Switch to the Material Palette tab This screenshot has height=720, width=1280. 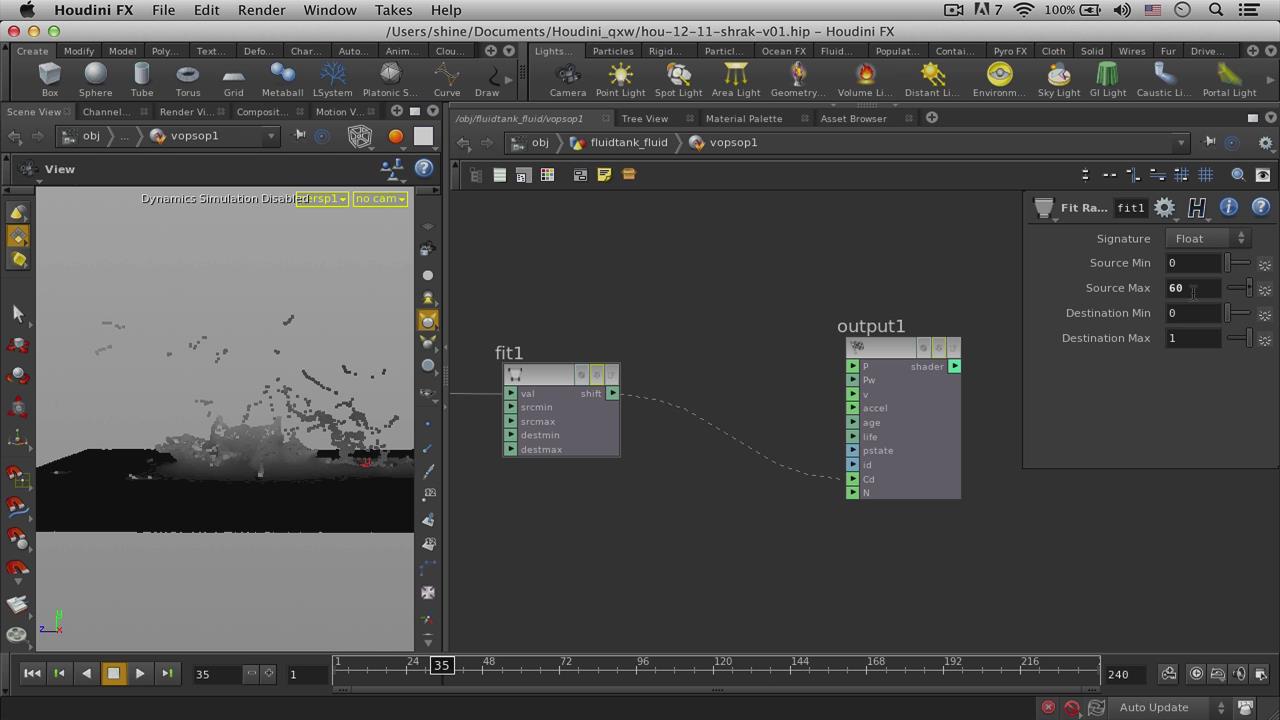(744, 118)
